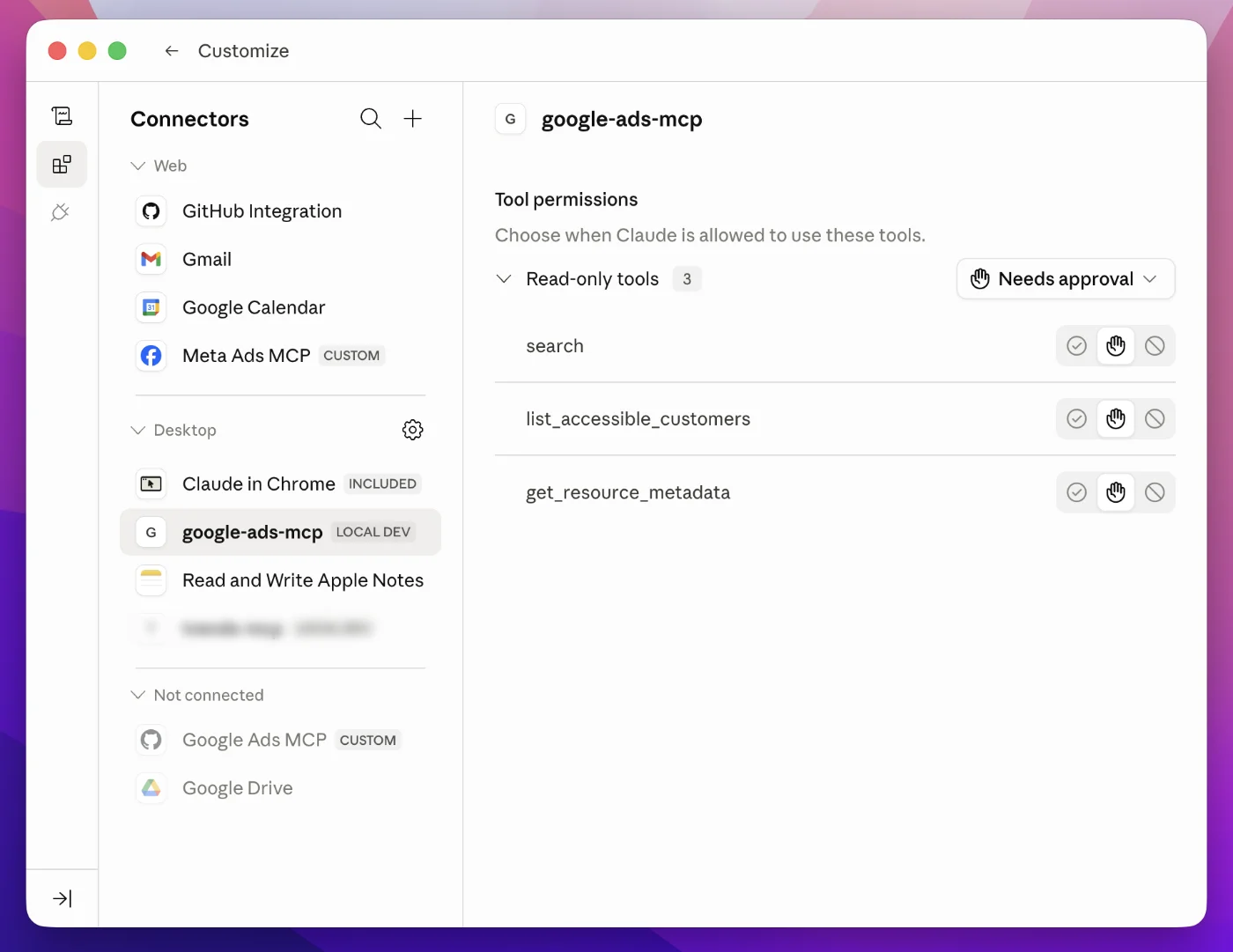The image size is (1233, 952).
Task: Set search tool to needs approval
Action: (x=1116, y=346)
